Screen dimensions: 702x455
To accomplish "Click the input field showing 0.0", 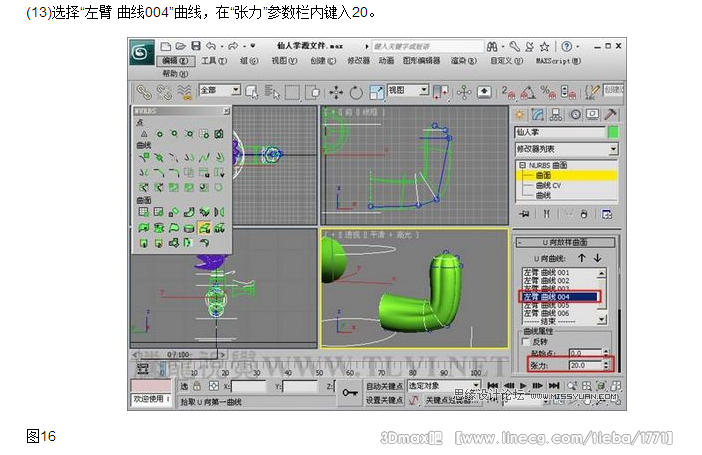I will tap(585, 353).
